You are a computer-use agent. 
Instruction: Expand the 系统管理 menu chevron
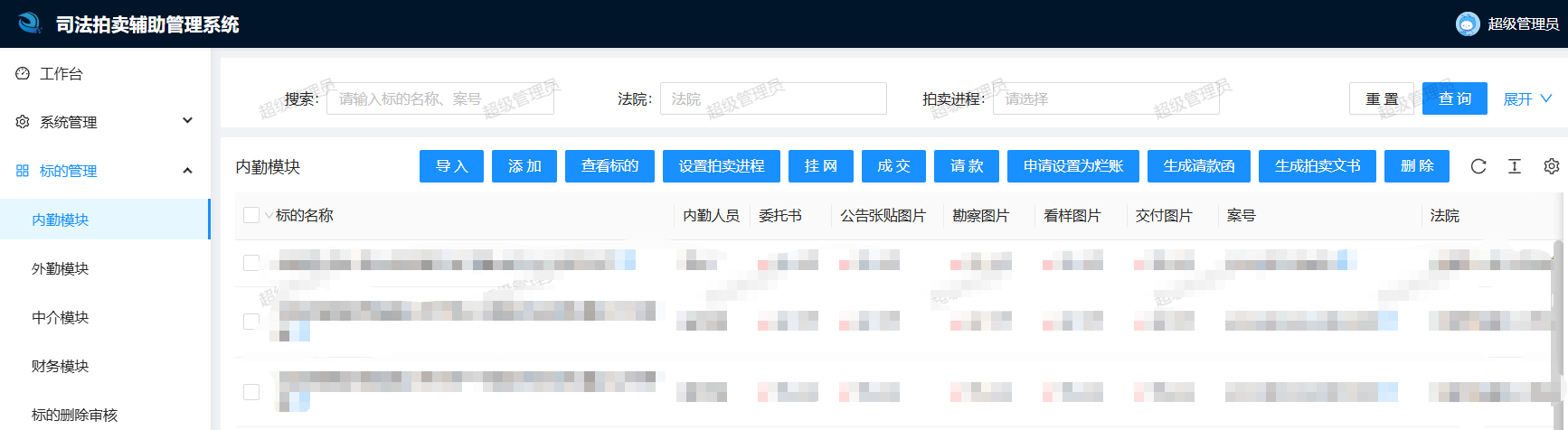click(x=188, y=120)
